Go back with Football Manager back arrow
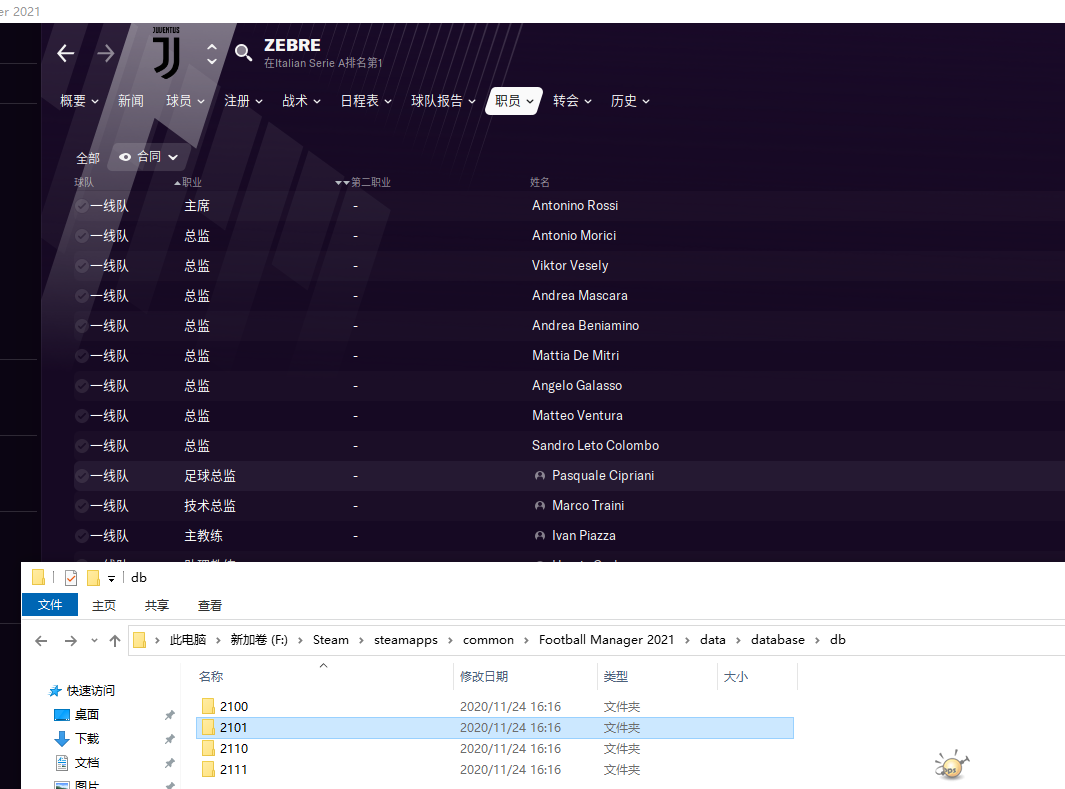The width and height of the screenshot is (1065, 789). pyautogui.click(x=66, y=53)
